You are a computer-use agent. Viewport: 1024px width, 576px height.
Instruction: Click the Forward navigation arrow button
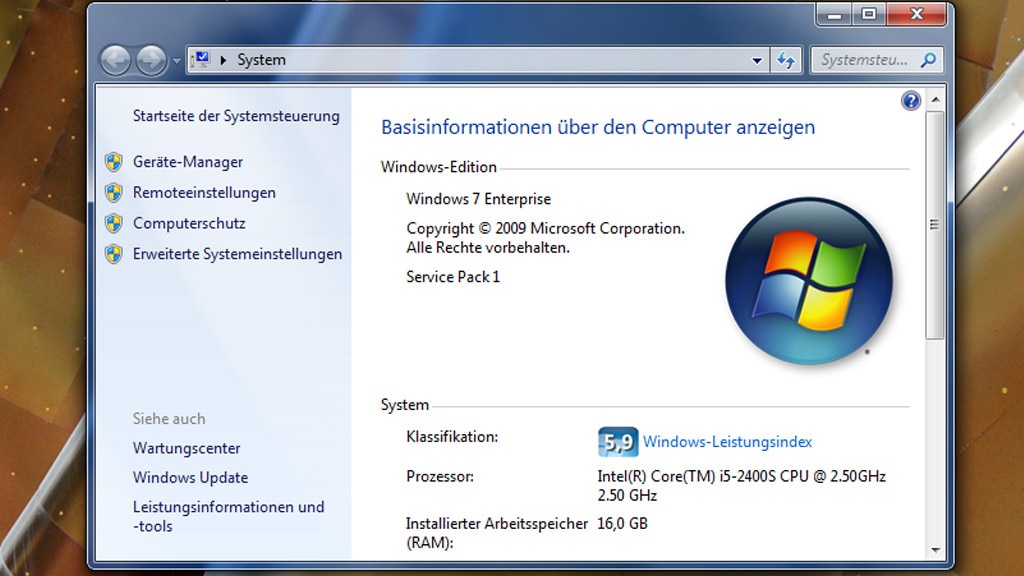pos(151,61)
